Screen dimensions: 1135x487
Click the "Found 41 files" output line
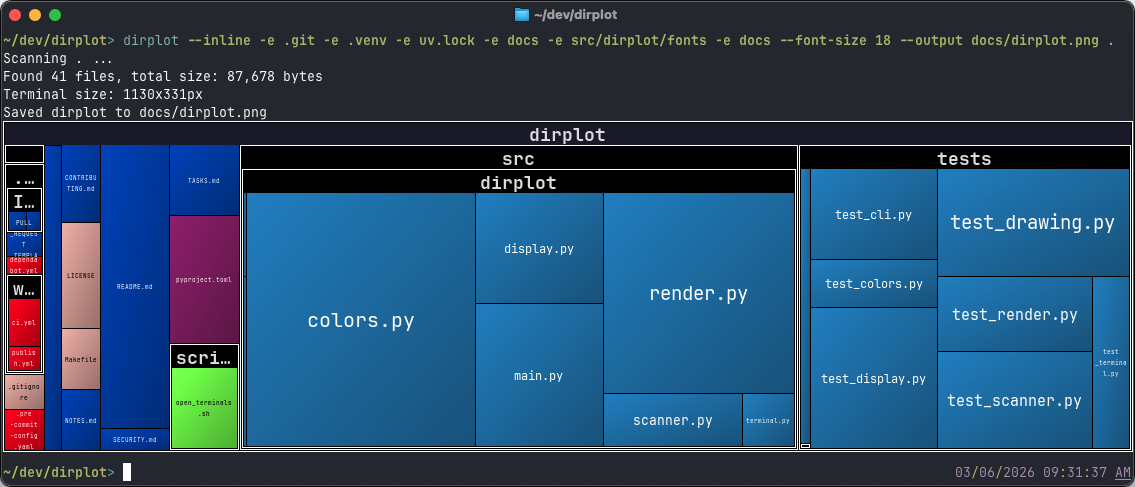(163, 76)
